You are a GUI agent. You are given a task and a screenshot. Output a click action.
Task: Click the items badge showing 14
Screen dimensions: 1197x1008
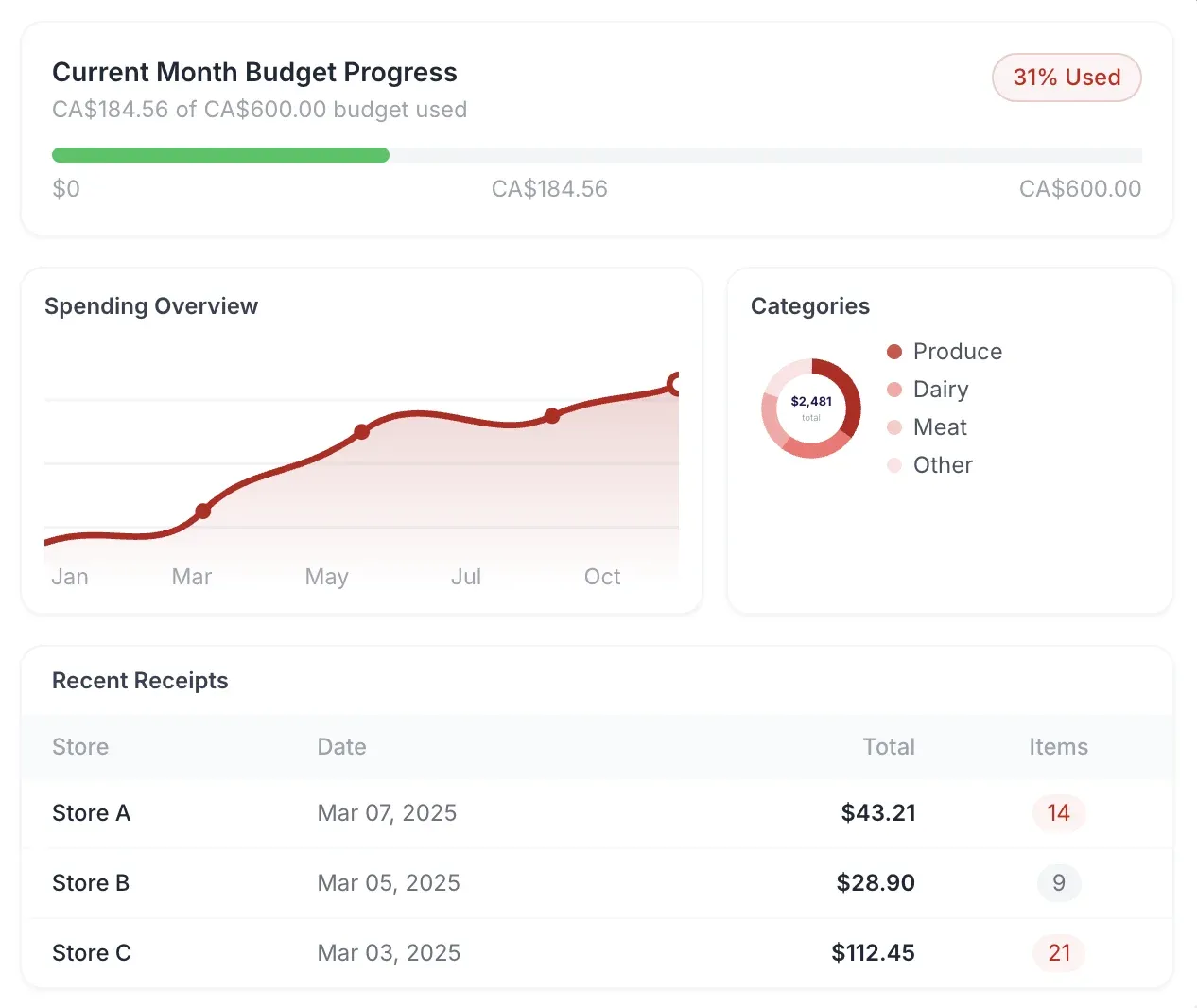[1058, 813]
